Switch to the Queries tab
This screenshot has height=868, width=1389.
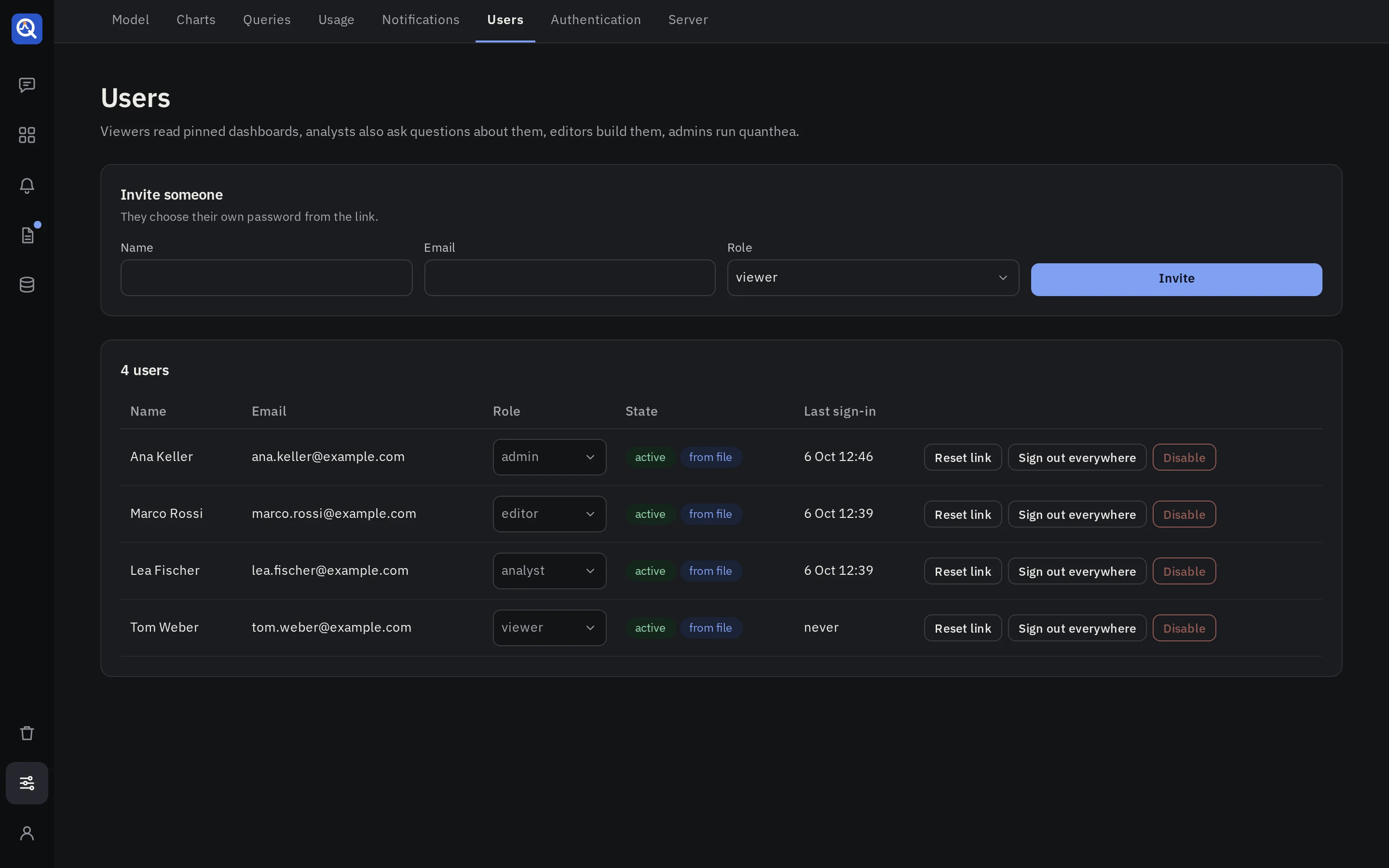point(266,20)
